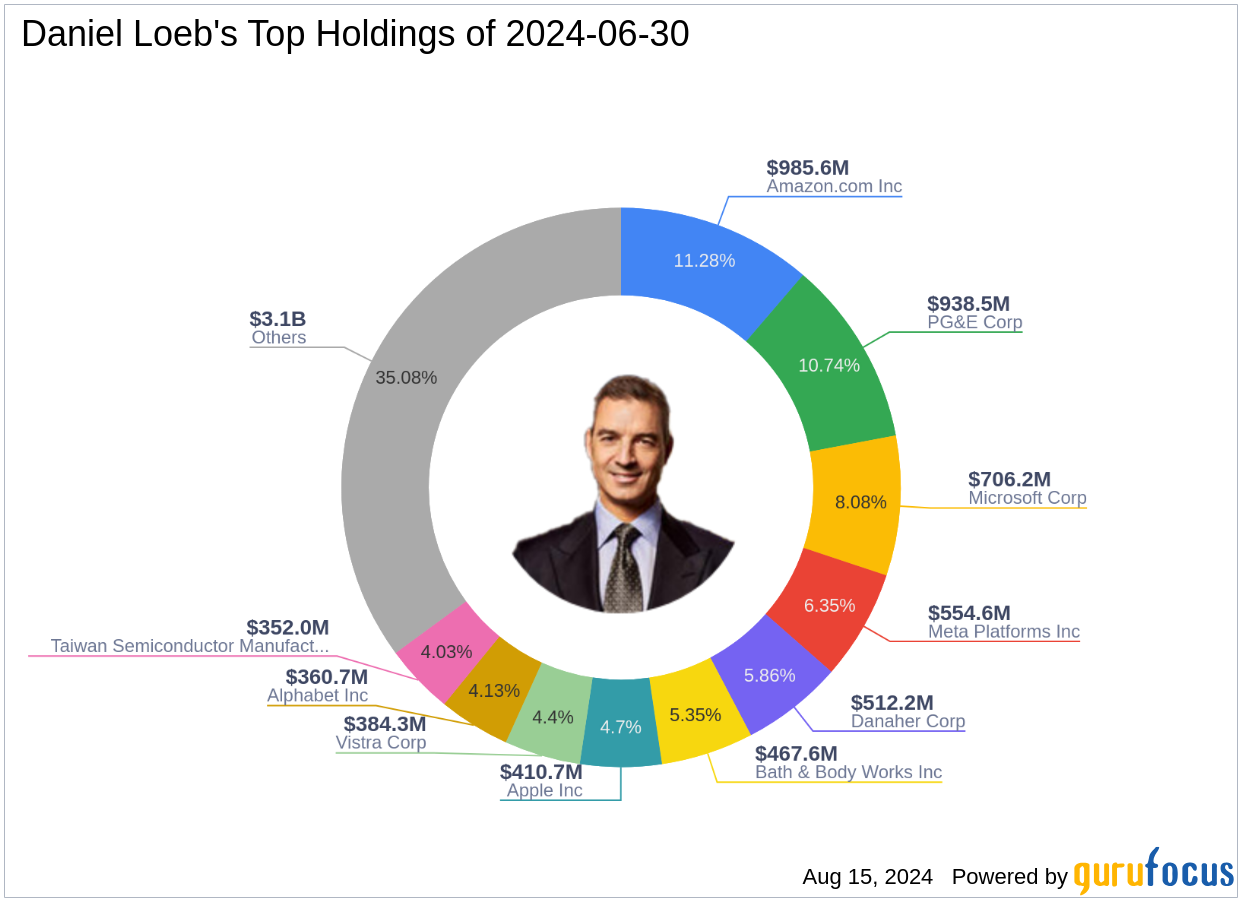Click the gray Others 35.08% slice
1242x902 pixels.
click(407, 378)
